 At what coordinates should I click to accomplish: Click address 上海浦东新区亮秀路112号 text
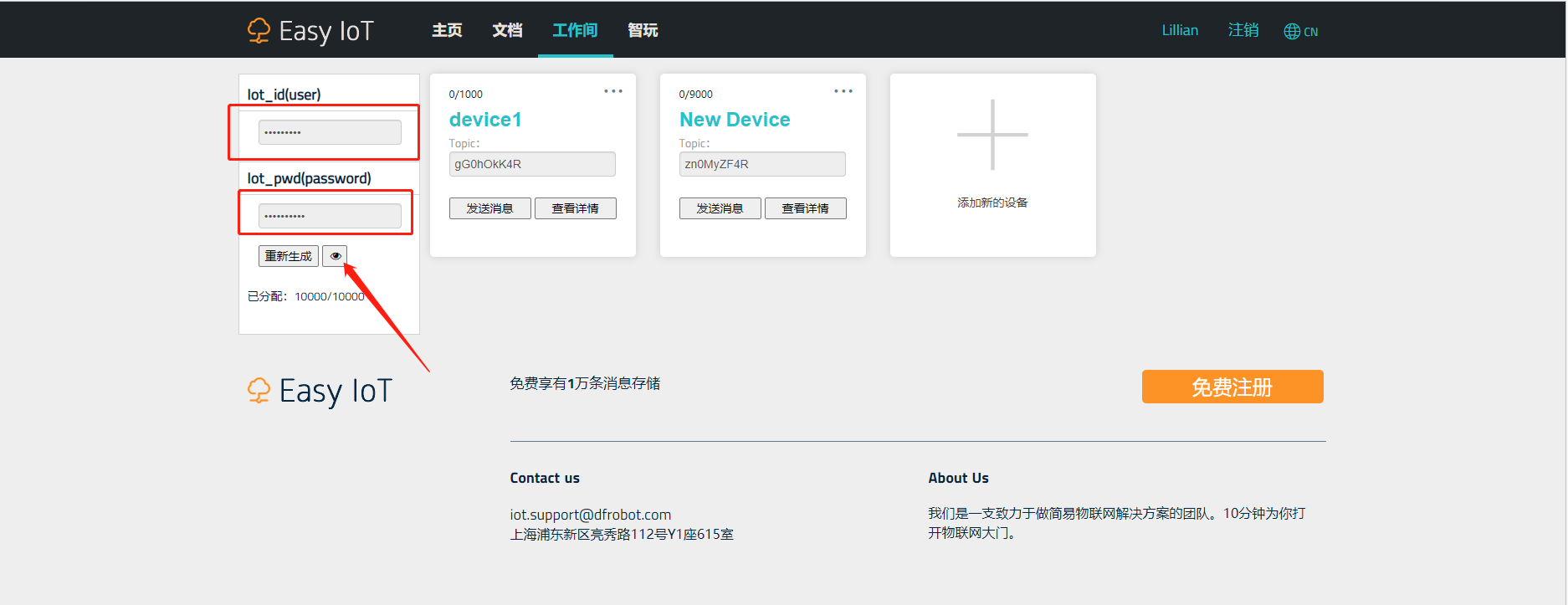tap(622, 534)
